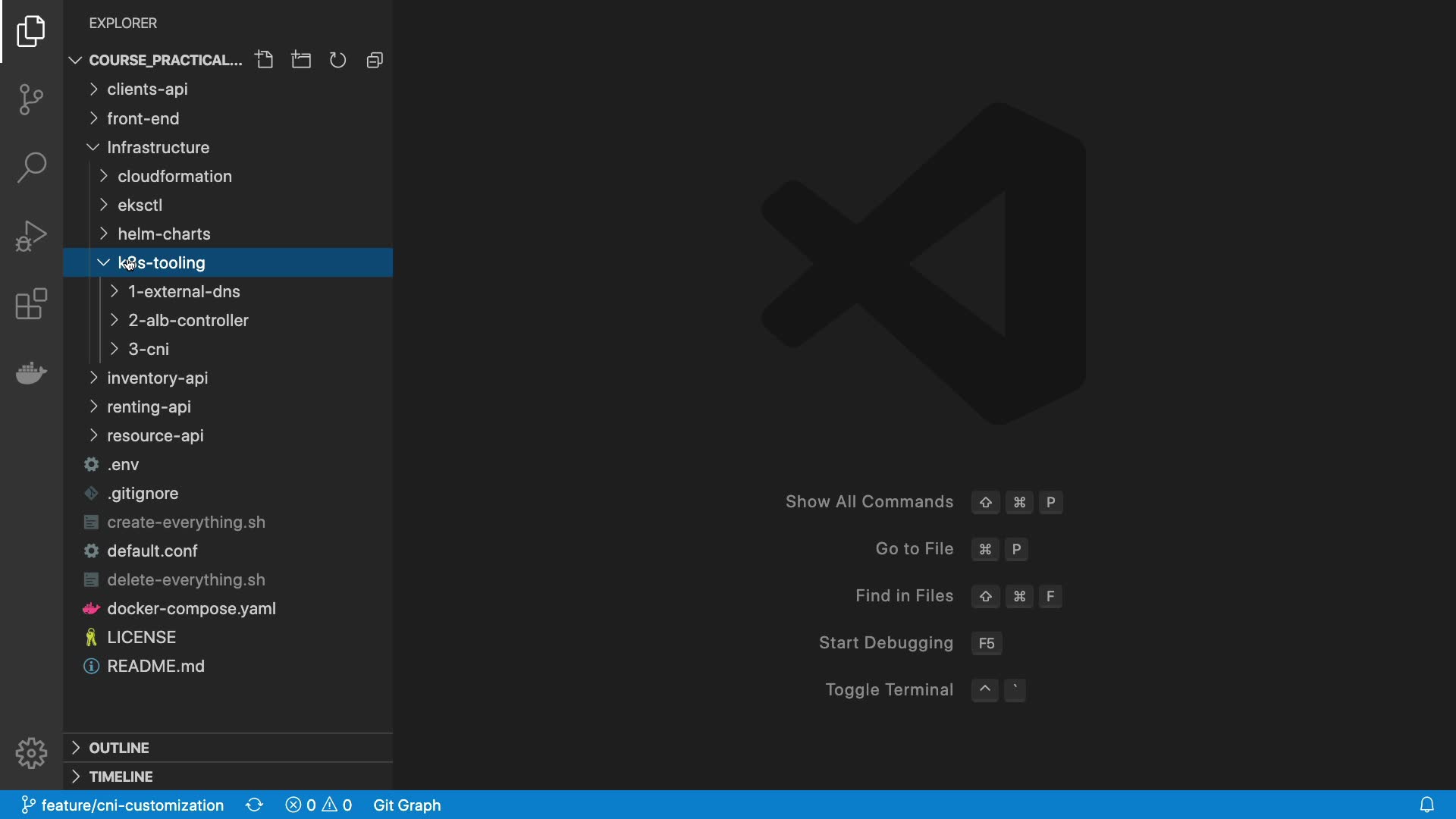Click the errors and warnings counter
Screen dimensions: 1456x819
coord(318,805)
